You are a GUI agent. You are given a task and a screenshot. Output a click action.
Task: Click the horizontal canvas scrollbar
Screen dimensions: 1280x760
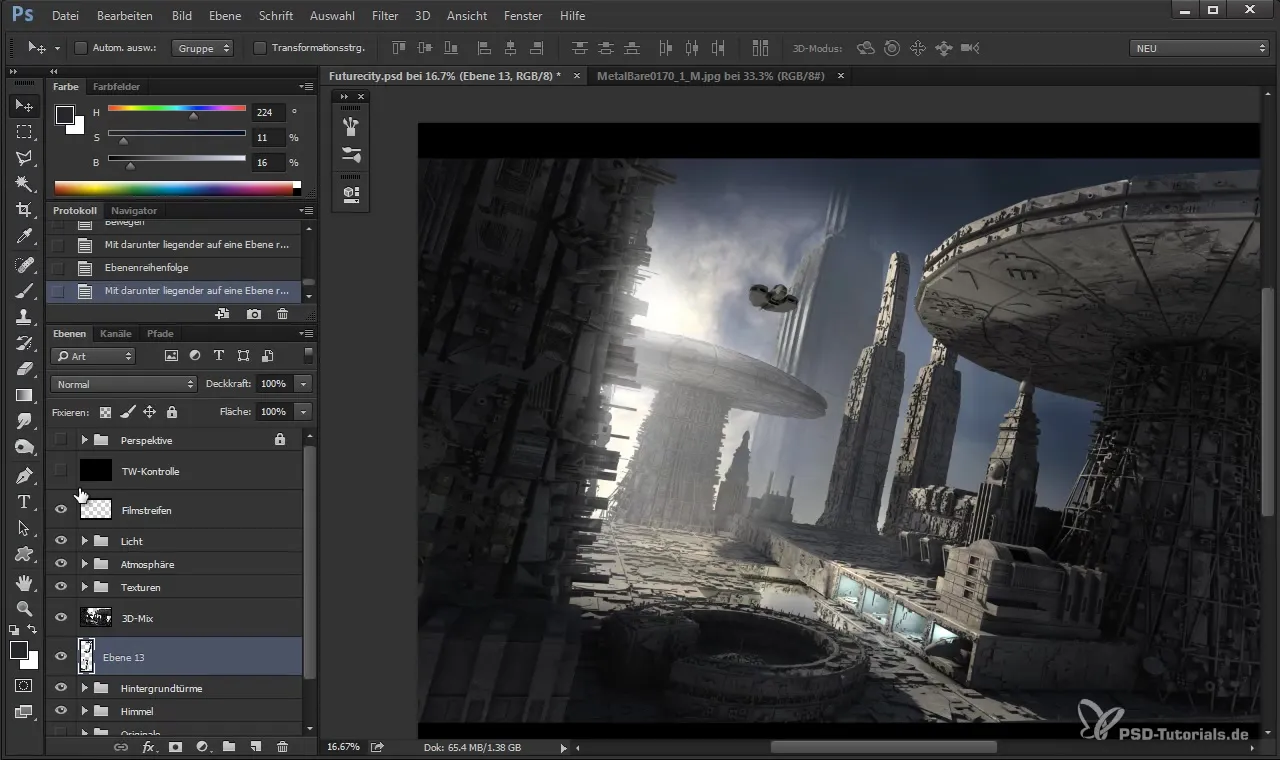(883, 746)
